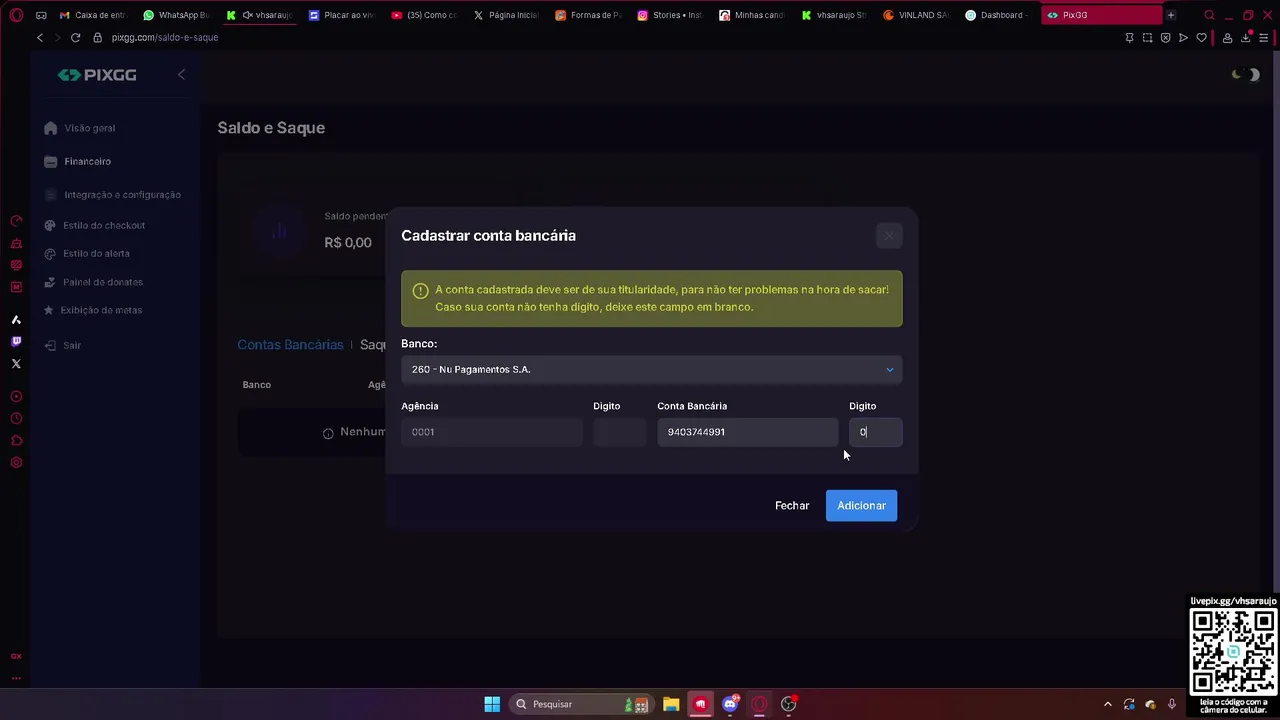
Task: Switch to the Formas de Pa browser tab
Action: [589, 15]
